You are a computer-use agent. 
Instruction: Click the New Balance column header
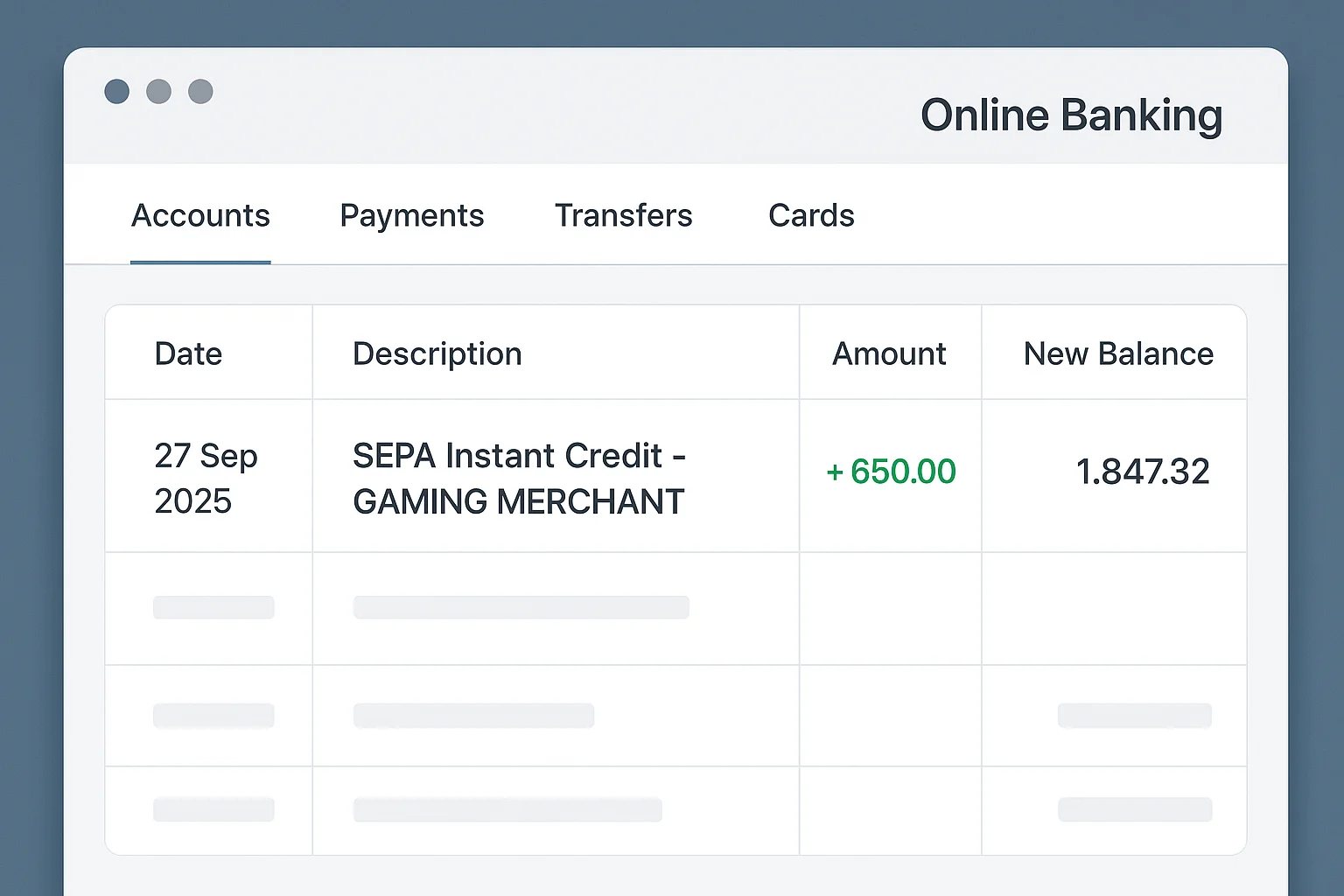[x=1118, y=353]
